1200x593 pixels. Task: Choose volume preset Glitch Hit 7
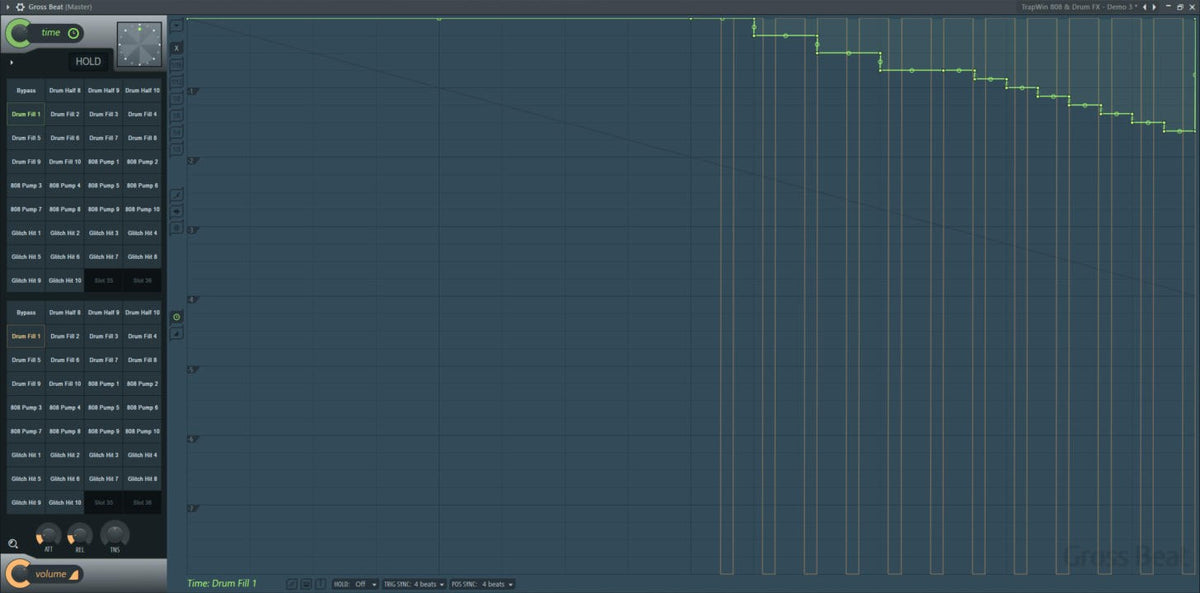point(103,479)
